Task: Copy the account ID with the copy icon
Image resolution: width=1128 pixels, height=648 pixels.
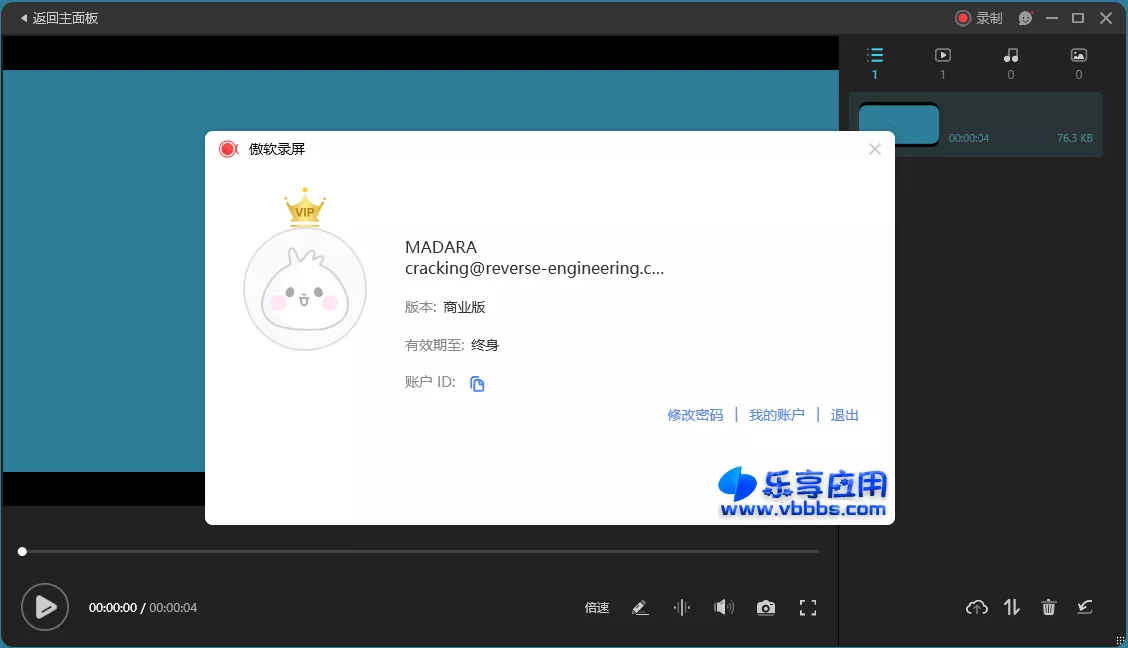Action: click(477, 383)
